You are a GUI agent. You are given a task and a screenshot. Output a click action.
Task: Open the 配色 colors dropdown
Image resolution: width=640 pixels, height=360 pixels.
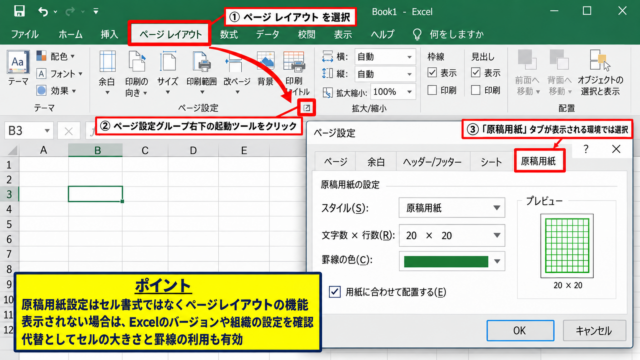(56, 56)
